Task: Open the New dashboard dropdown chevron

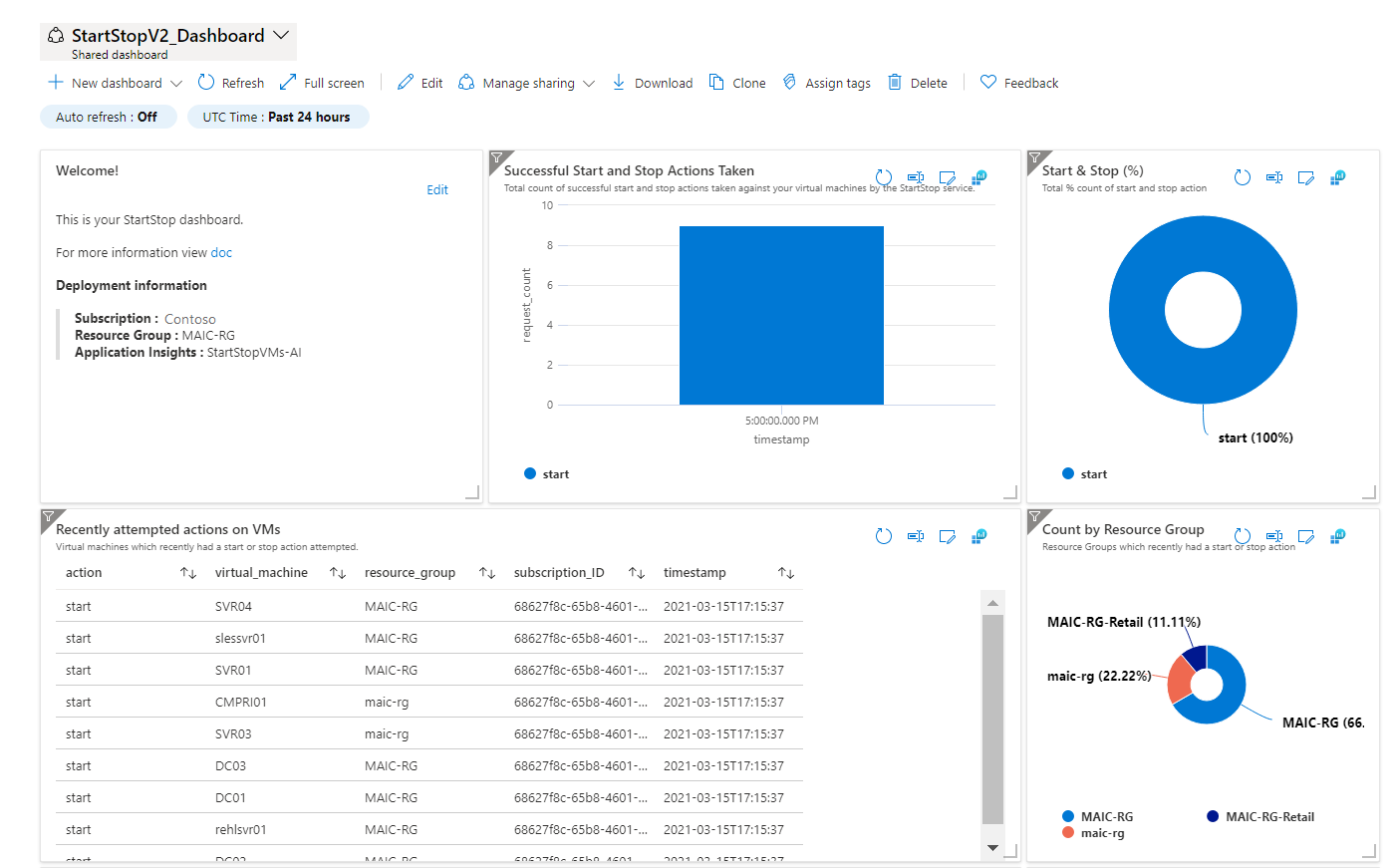Action: [x=176, y=84]
